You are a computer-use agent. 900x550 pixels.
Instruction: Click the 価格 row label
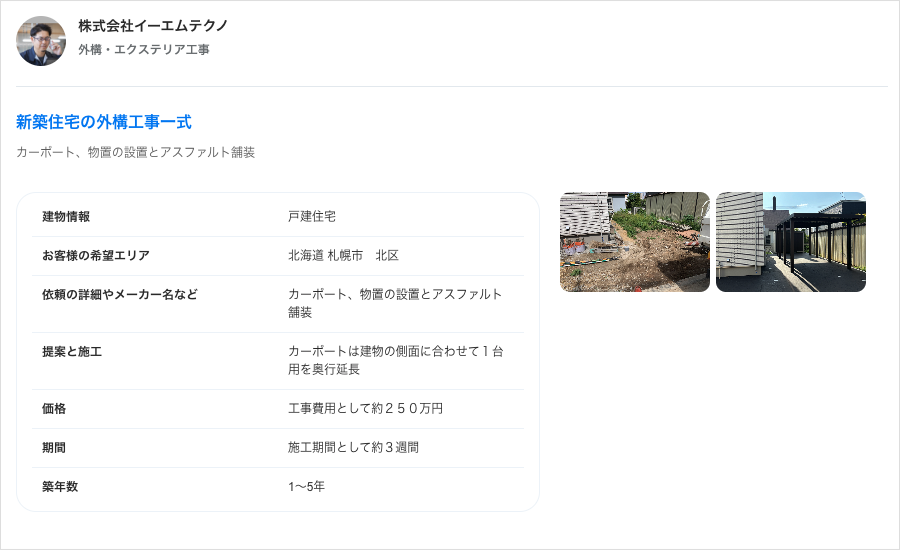tap(54, 409)
